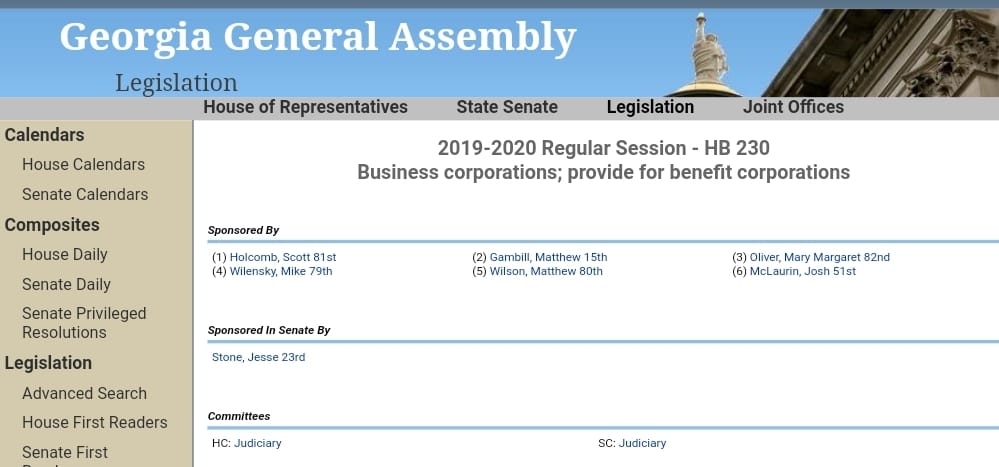
Task: Open the State Senate menu
Action: coord(507,107)
